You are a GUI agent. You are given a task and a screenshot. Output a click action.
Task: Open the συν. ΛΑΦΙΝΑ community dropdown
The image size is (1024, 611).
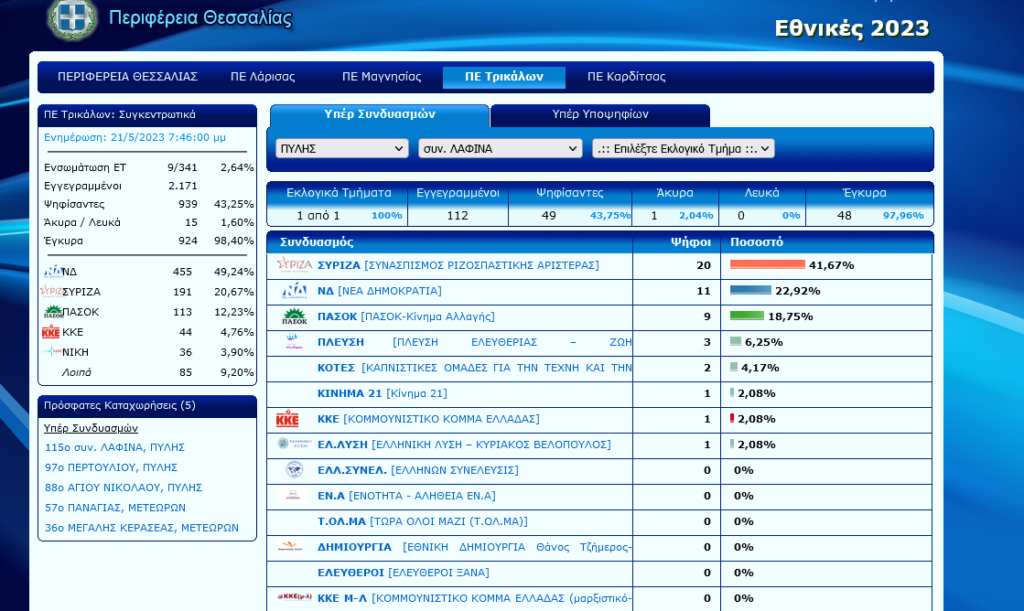coord(500,148)
